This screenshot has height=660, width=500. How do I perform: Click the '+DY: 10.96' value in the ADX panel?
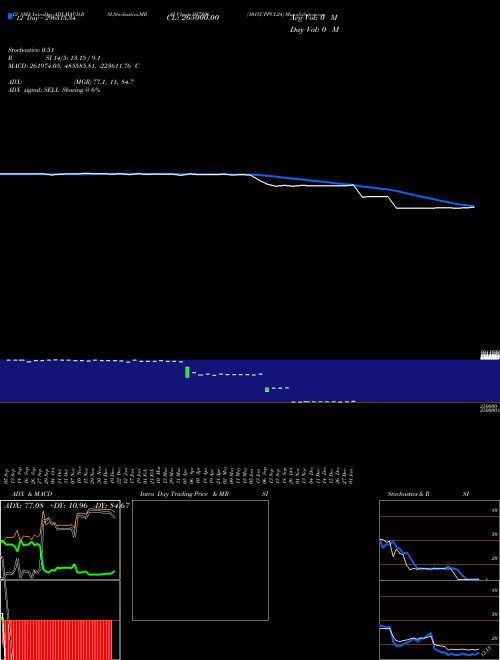point(68,505)
